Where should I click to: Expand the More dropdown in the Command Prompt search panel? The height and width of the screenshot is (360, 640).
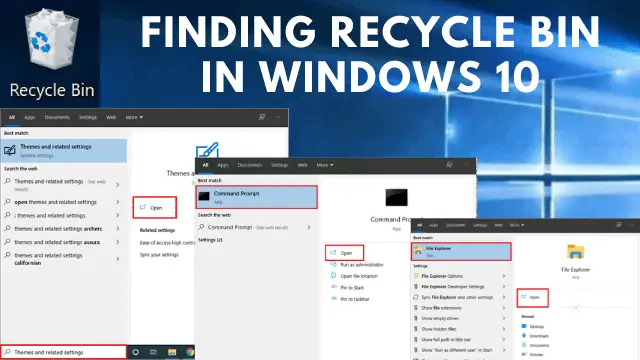pos(324,165)
